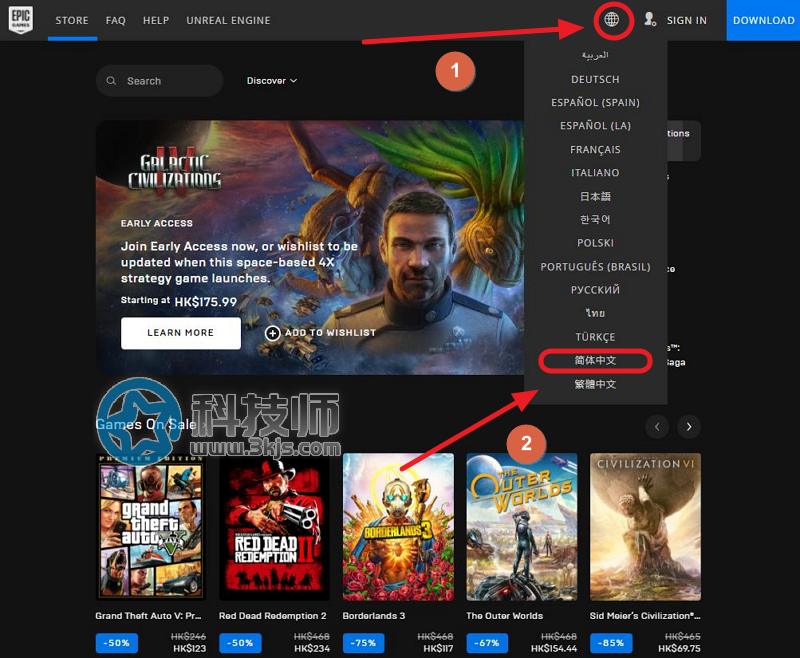Select ITALIANO language
This screenshot has height=658, width=800.
595,172
